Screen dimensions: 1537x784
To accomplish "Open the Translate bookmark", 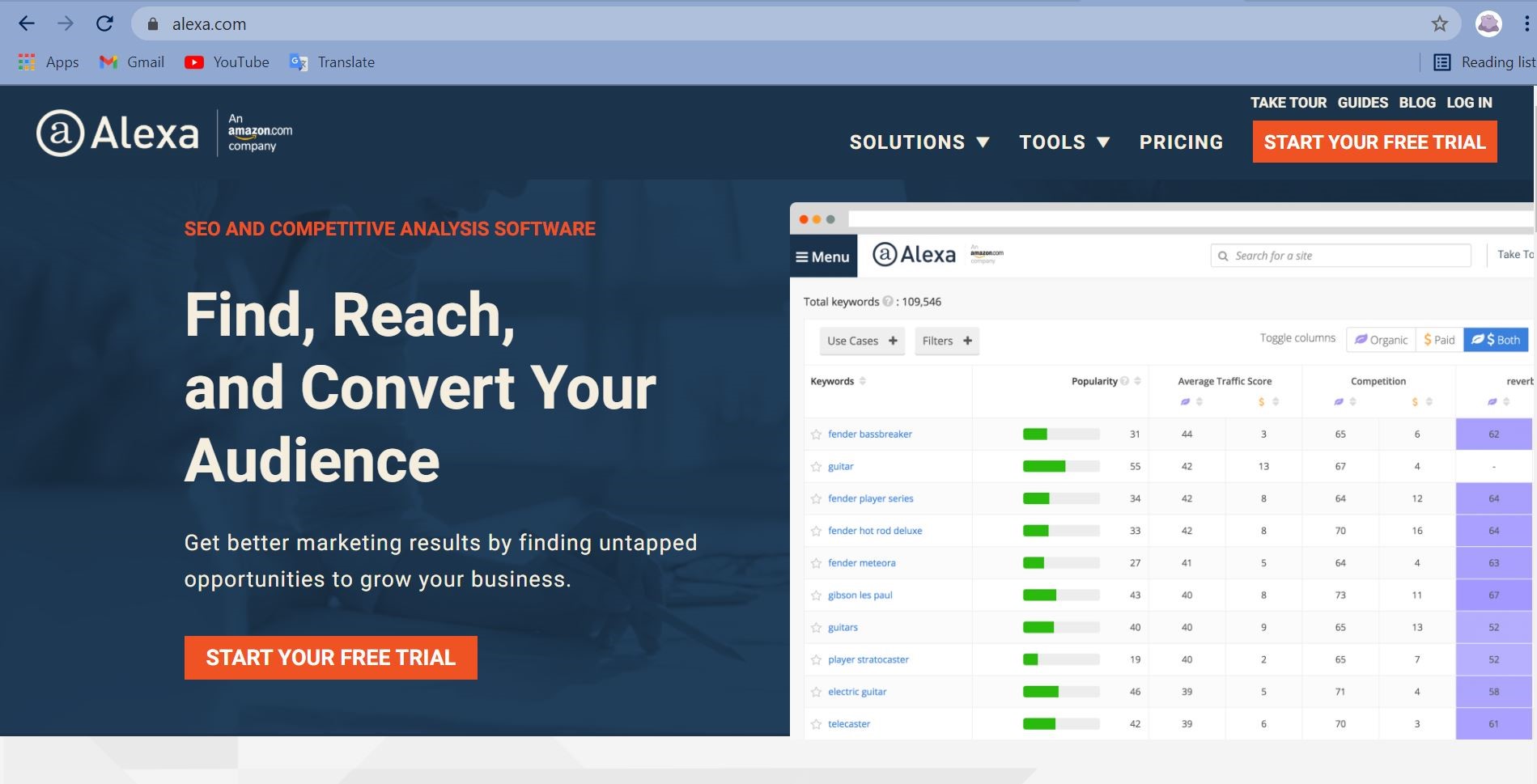I will [332, 62].
